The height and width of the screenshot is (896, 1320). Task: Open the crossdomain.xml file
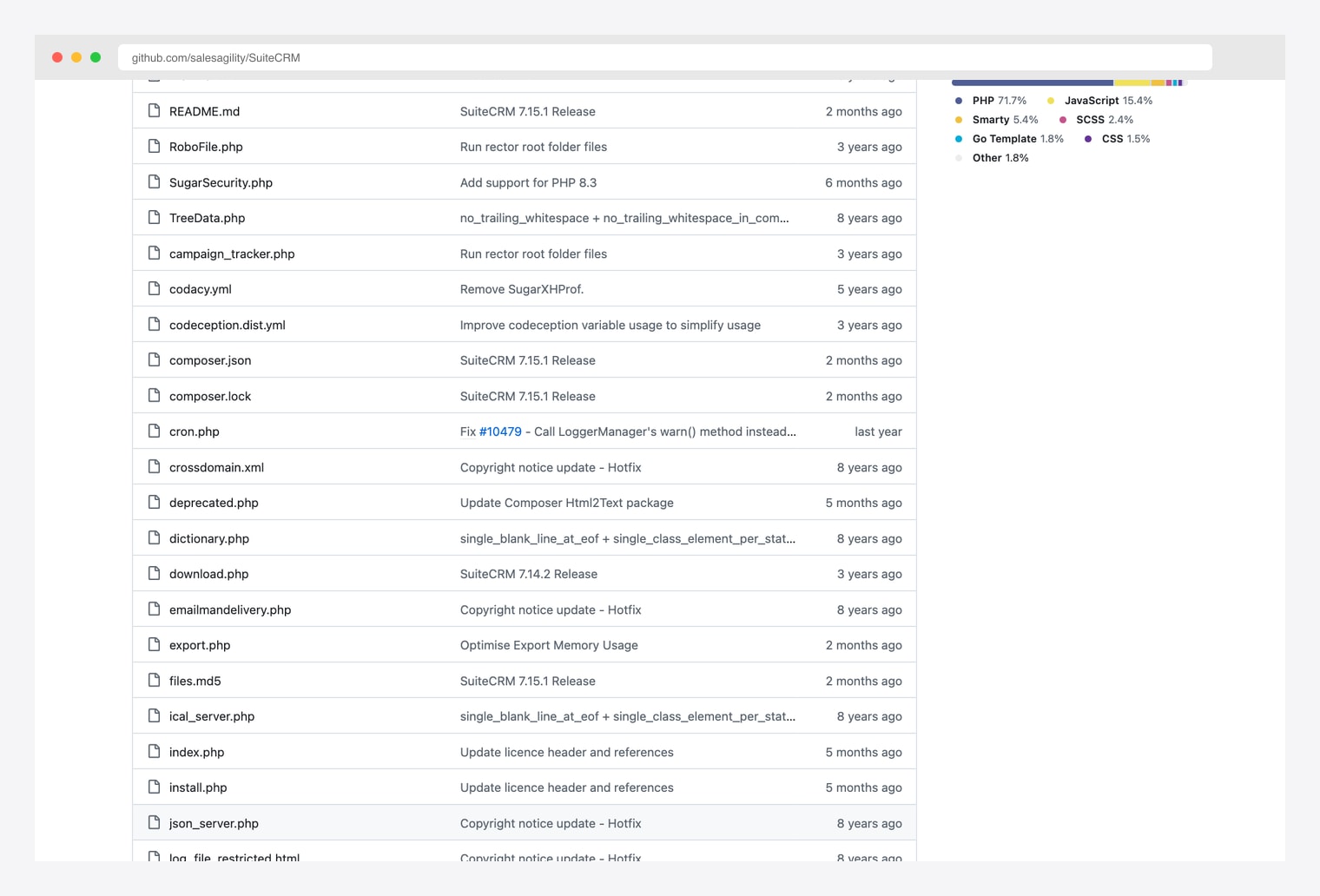point(216,467)
